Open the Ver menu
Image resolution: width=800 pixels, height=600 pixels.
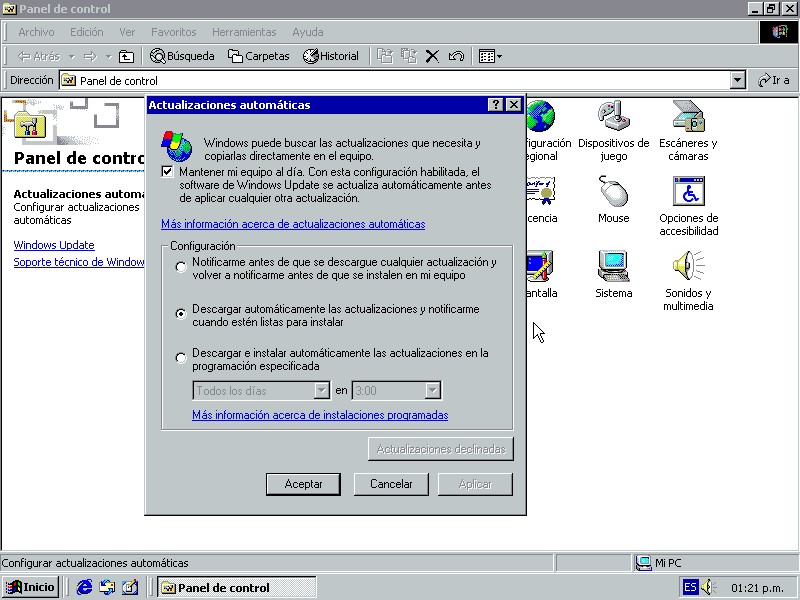(x=127, y=32)
